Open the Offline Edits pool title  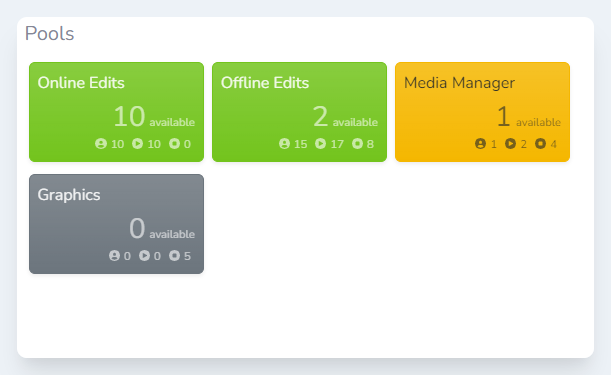(265, 83)
